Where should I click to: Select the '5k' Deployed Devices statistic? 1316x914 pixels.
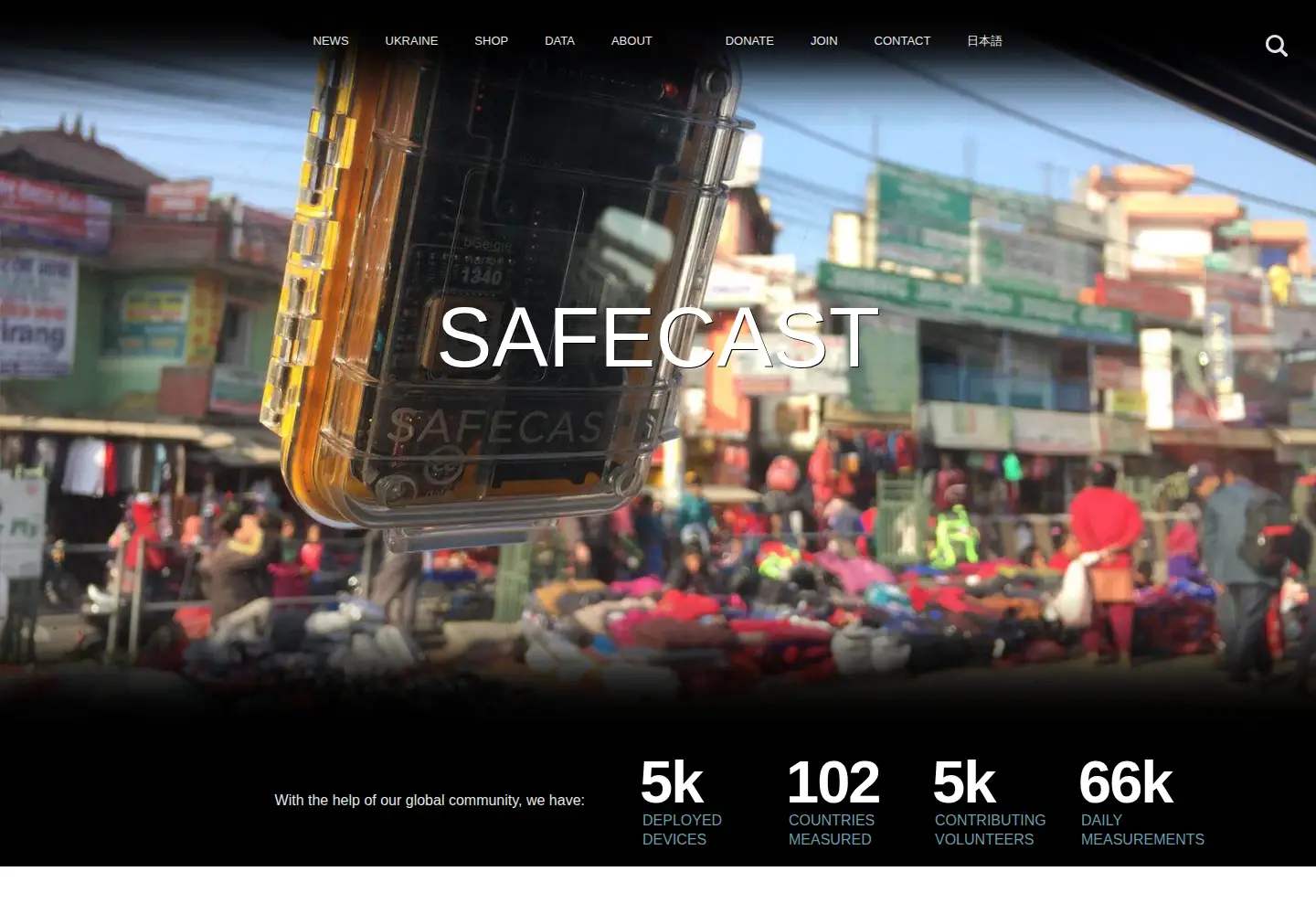[x=672, y=782]
